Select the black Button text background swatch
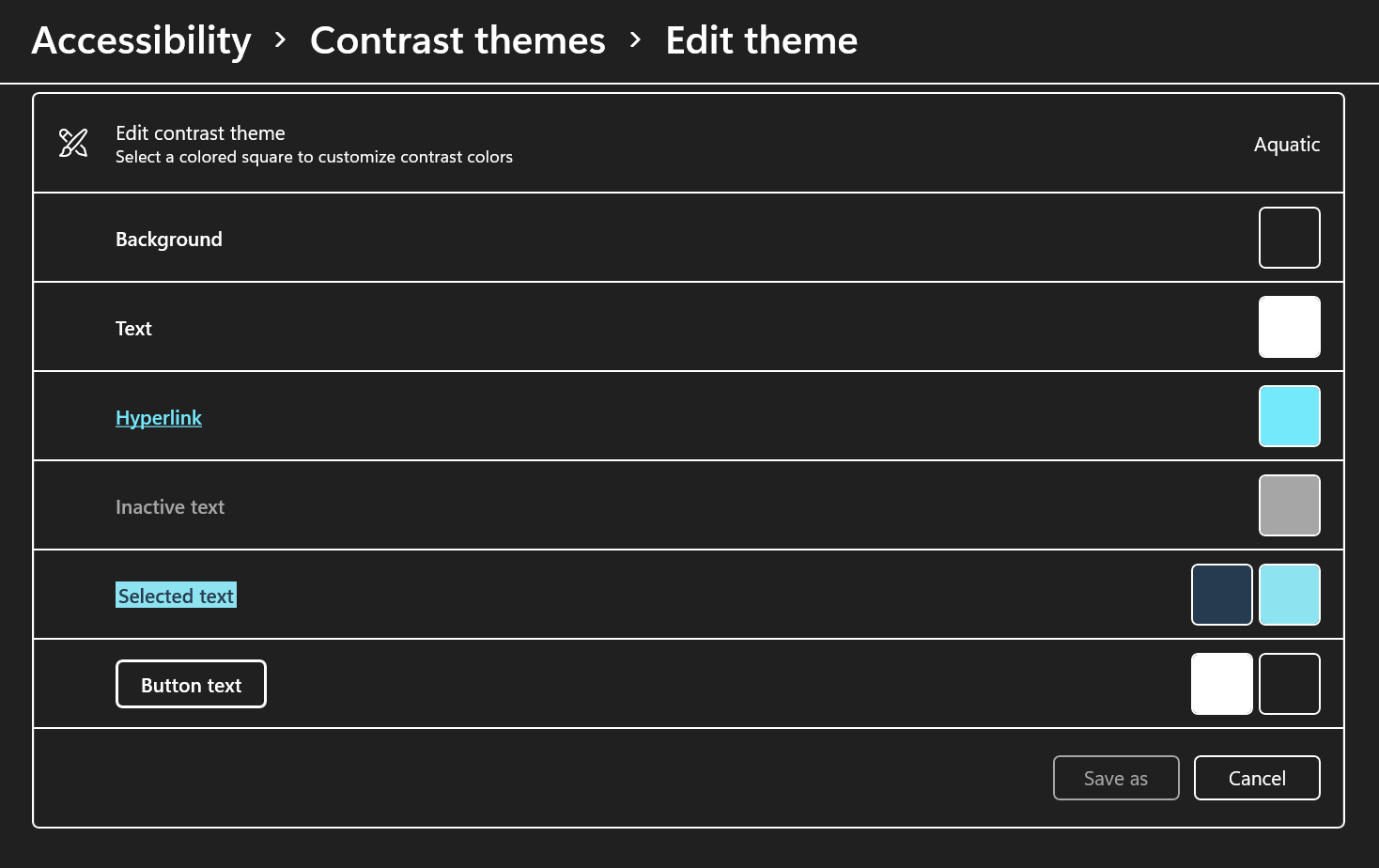Viewport: 1379px width, 868px height. (1289, 684)
